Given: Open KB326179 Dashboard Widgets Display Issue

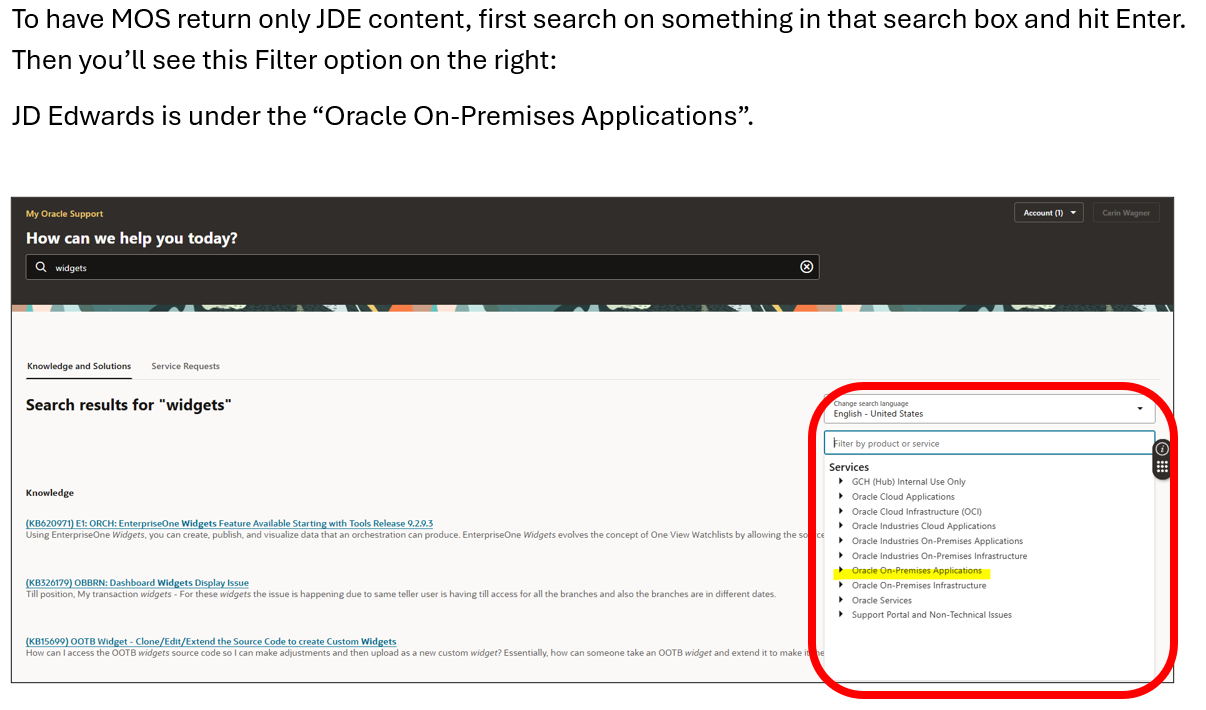Looking at the screenshot, I should point(137,583).
